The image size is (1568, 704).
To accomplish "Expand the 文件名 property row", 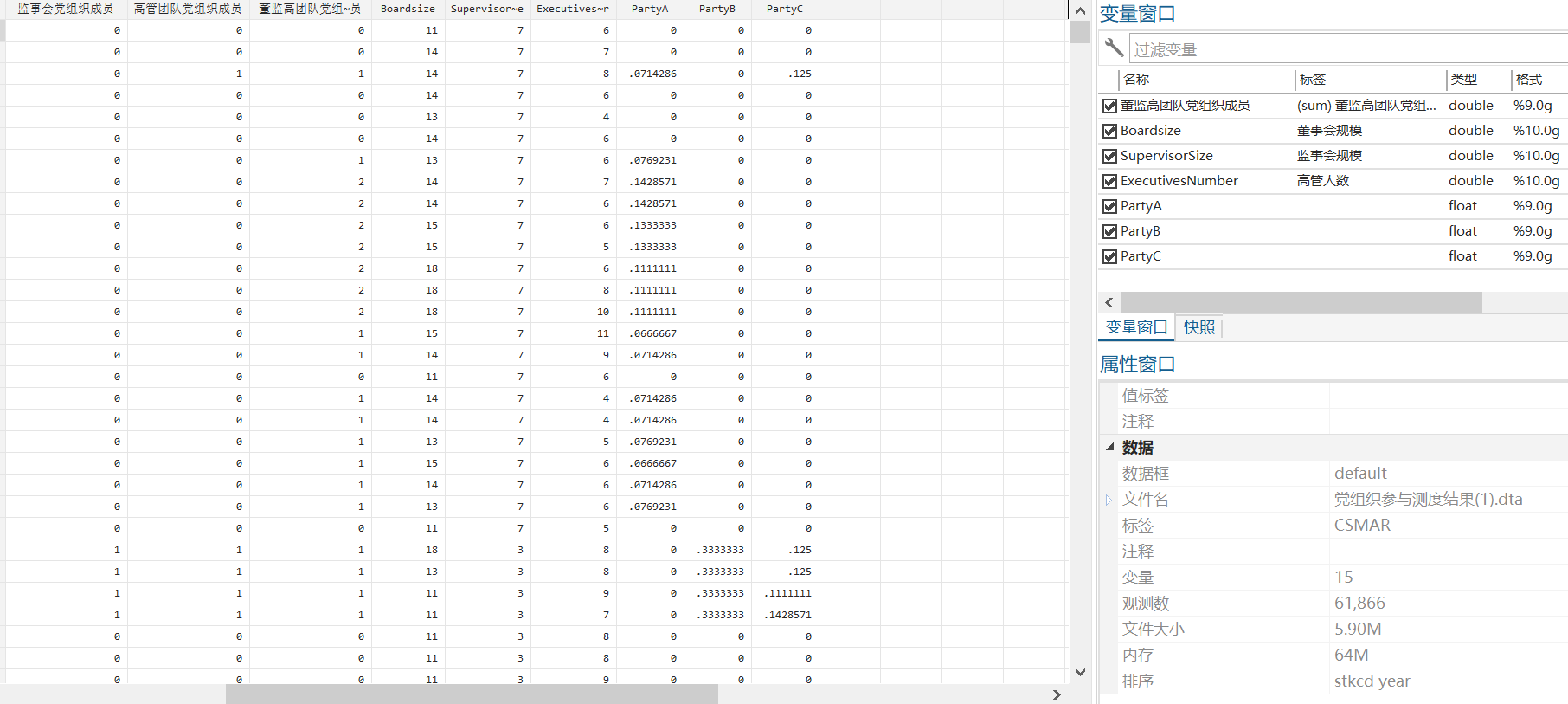I will 1109,500.
